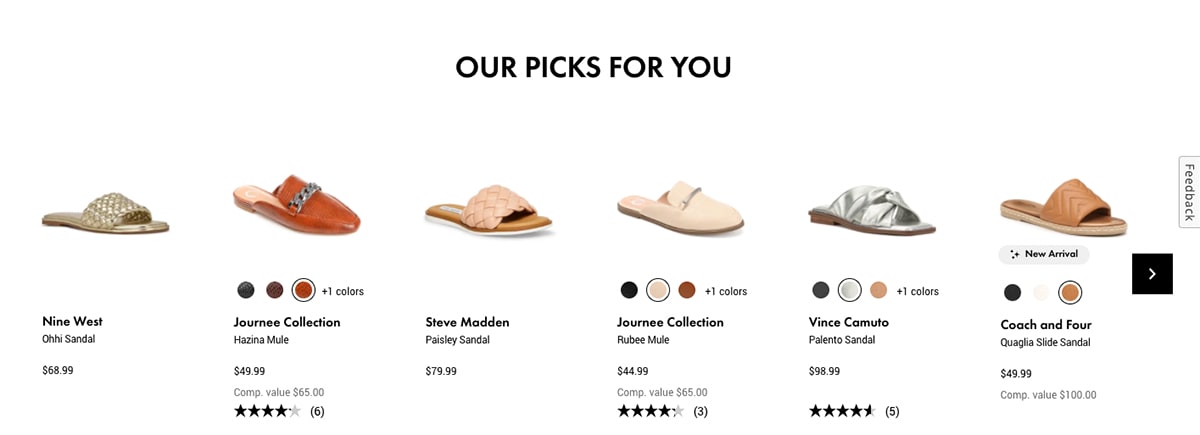Open the Nine West Ohhi Sandal image
Image resolution: width=1200 pixels, height=435 pixels.
coord(106,211)
